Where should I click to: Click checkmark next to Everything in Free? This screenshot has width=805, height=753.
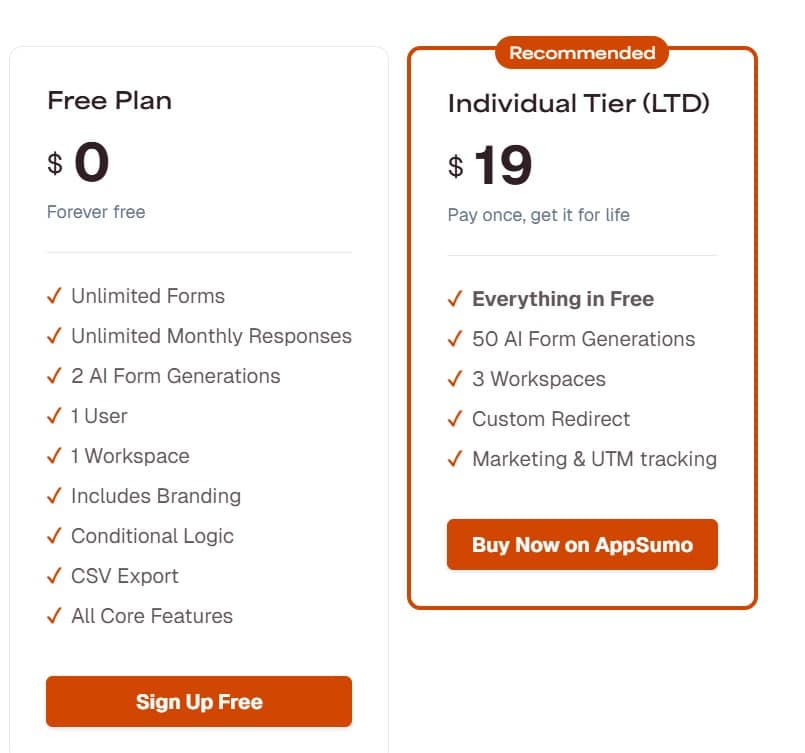coord(455,299)
